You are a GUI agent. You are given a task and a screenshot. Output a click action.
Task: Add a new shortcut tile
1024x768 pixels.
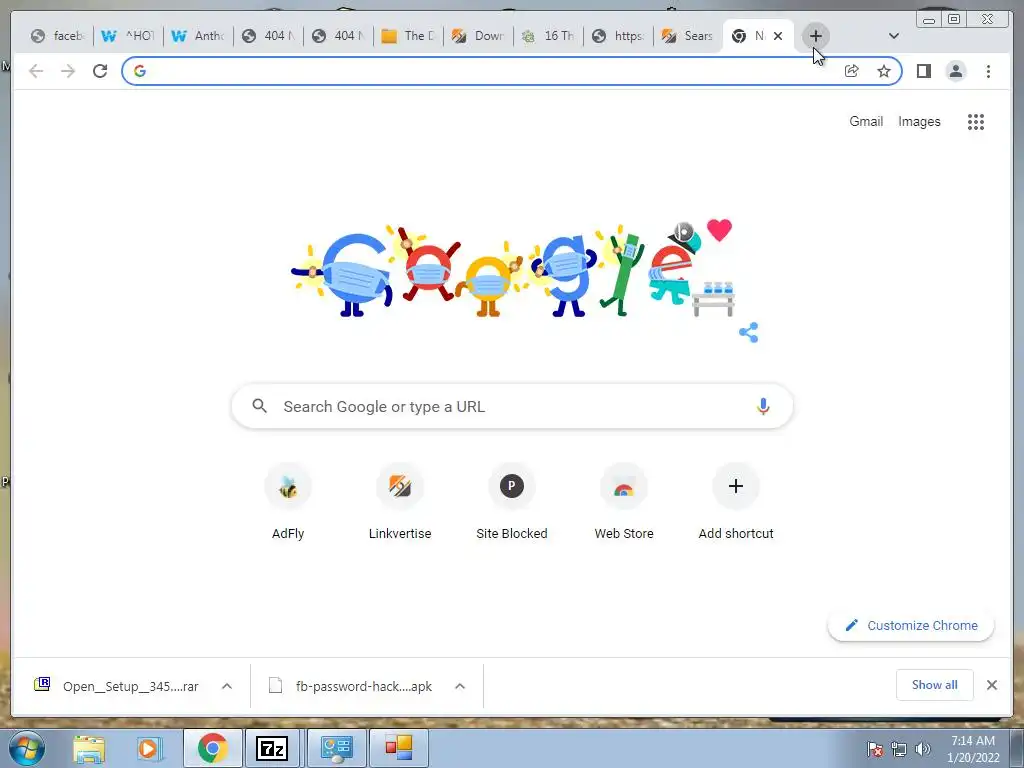coord(736,501)
